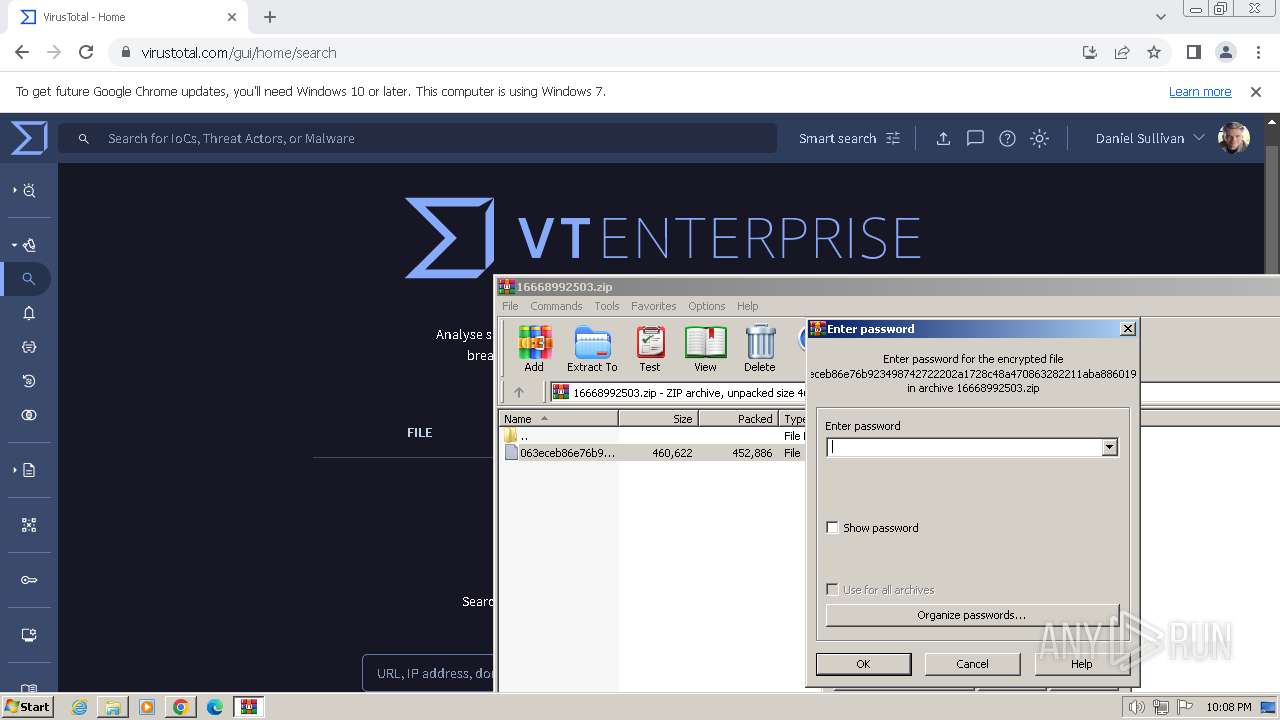Open Smart search filter sliders
Viewport: 1280px width, 720px height.
(x=893, y=138)
